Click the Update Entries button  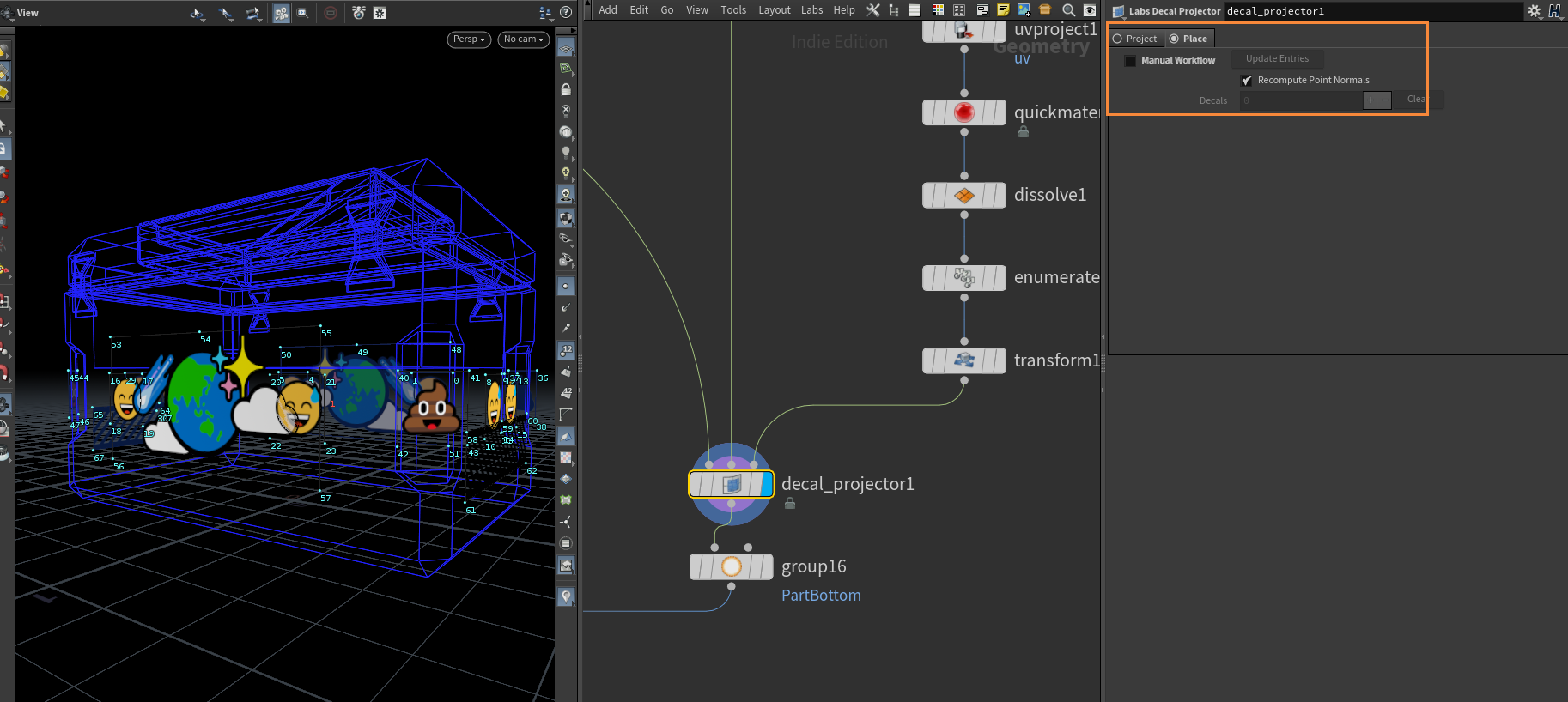pyautogui.click(x=1278, y=58)
